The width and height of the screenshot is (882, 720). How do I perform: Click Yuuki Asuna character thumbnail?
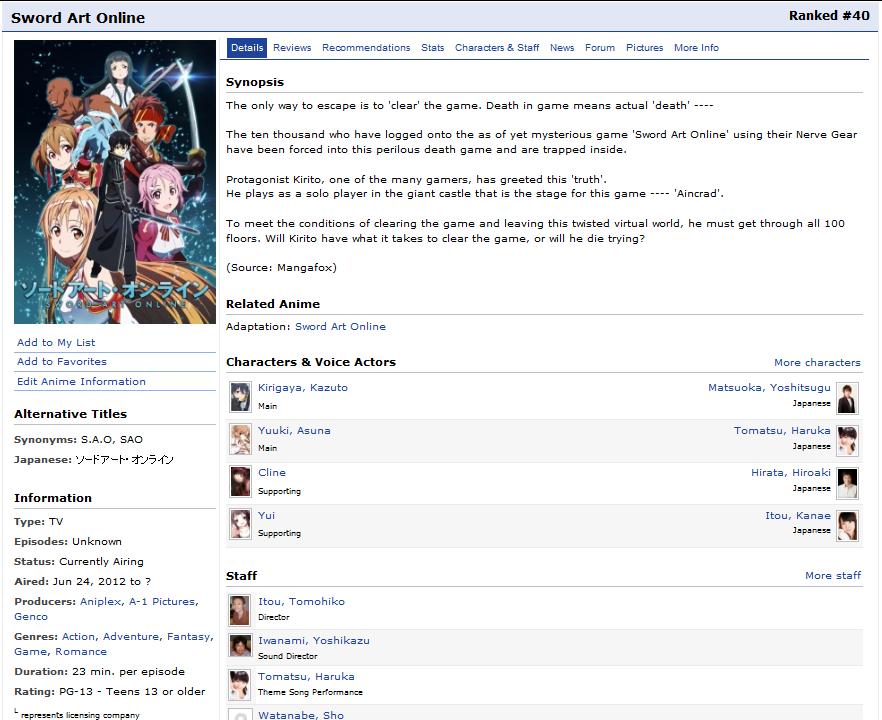click(x=240, y=439)
